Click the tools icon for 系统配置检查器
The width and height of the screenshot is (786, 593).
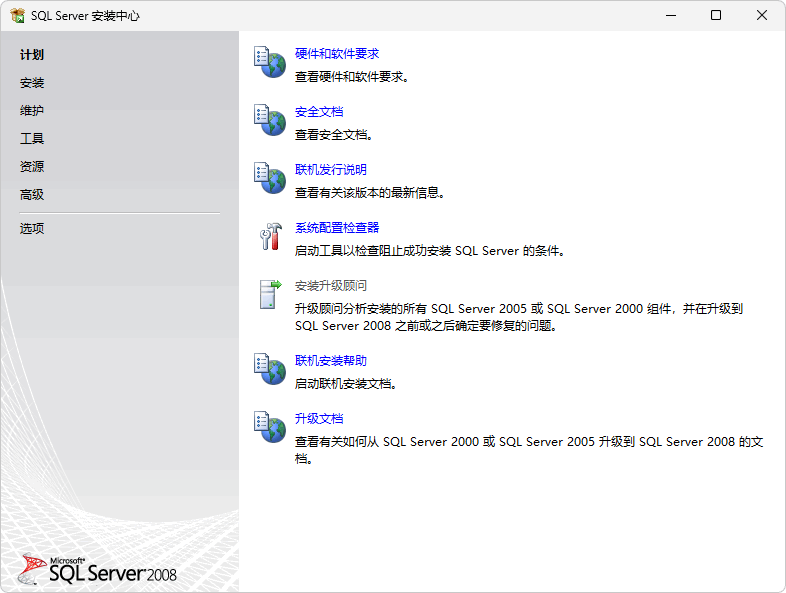[270, 236]
